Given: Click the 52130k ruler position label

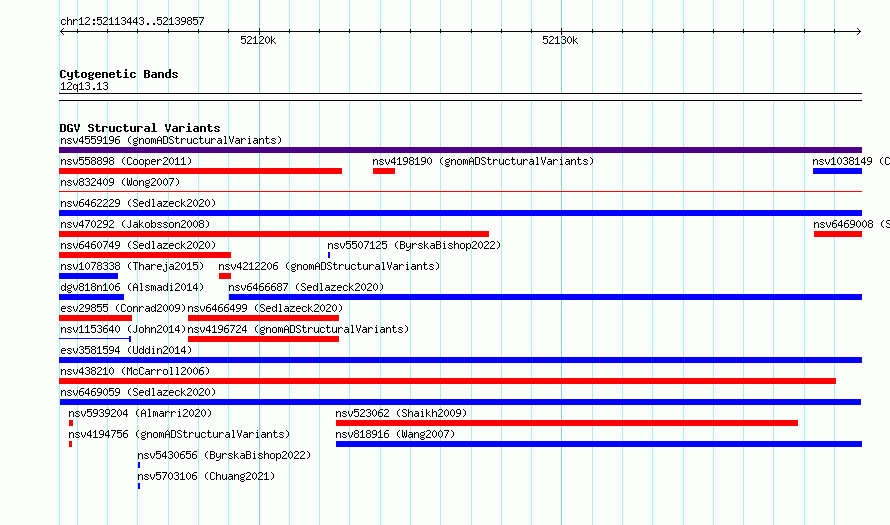Looking at the screenshot, I should 560,40.
